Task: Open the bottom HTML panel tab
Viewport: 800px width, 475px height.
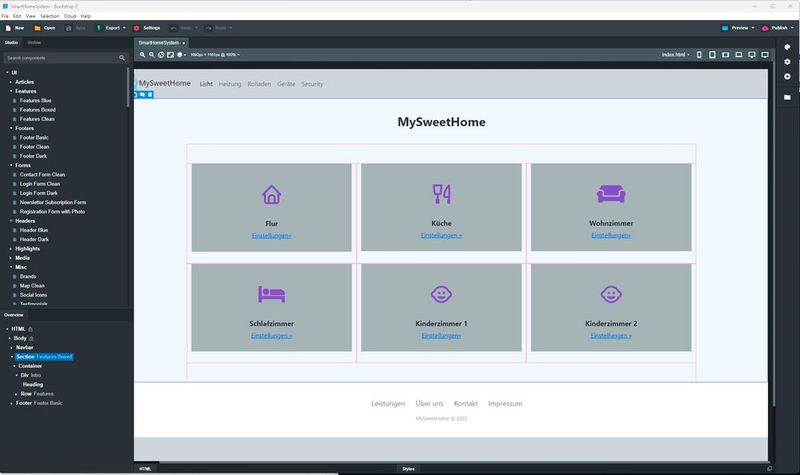Action: click(145, 469)
